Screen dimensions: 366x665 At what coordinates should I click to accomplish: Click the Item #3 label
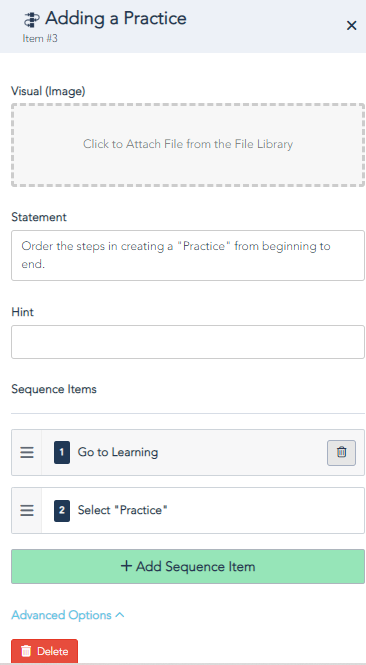40,39
